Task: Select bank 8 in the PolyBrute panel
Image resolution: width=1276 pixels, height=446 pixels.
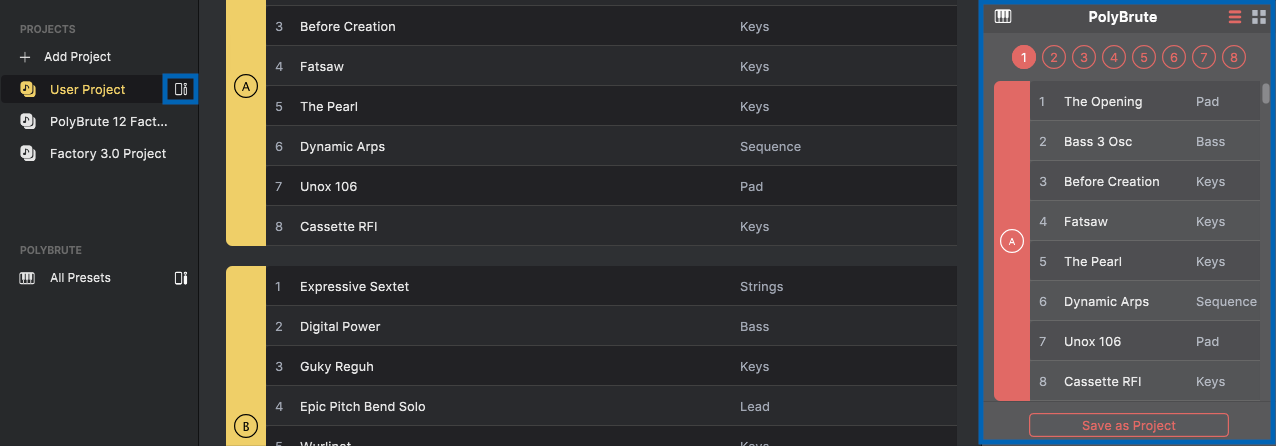Action: coord(1234,57)
